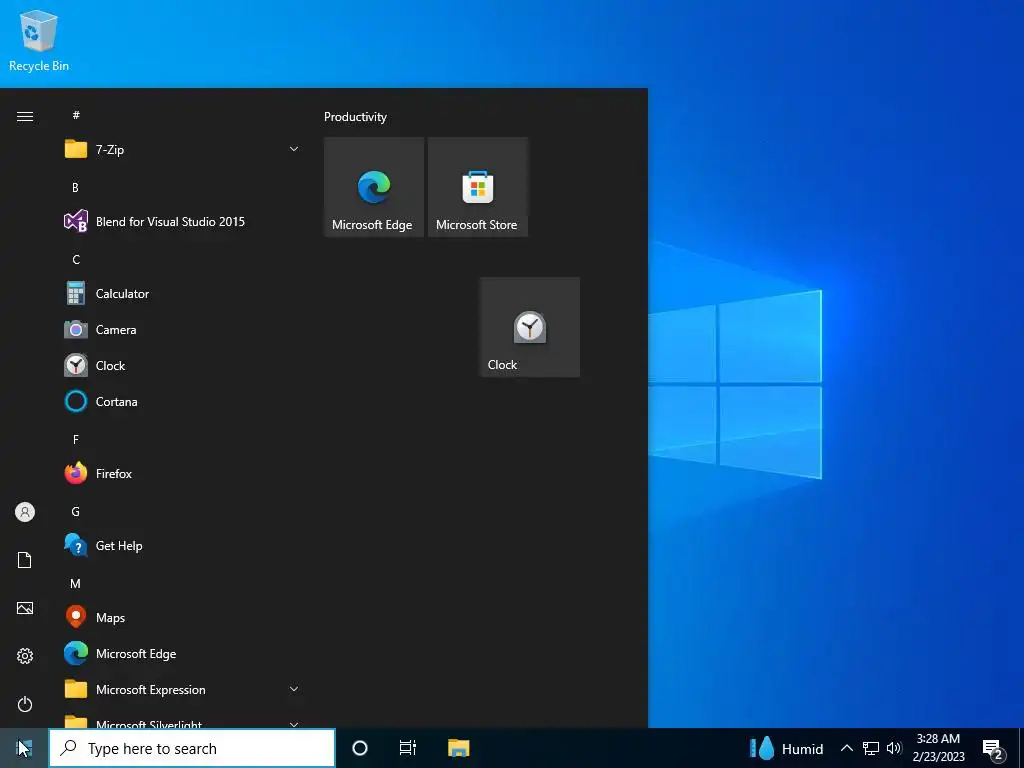Click the Start button on taskbar

point(24,748)
